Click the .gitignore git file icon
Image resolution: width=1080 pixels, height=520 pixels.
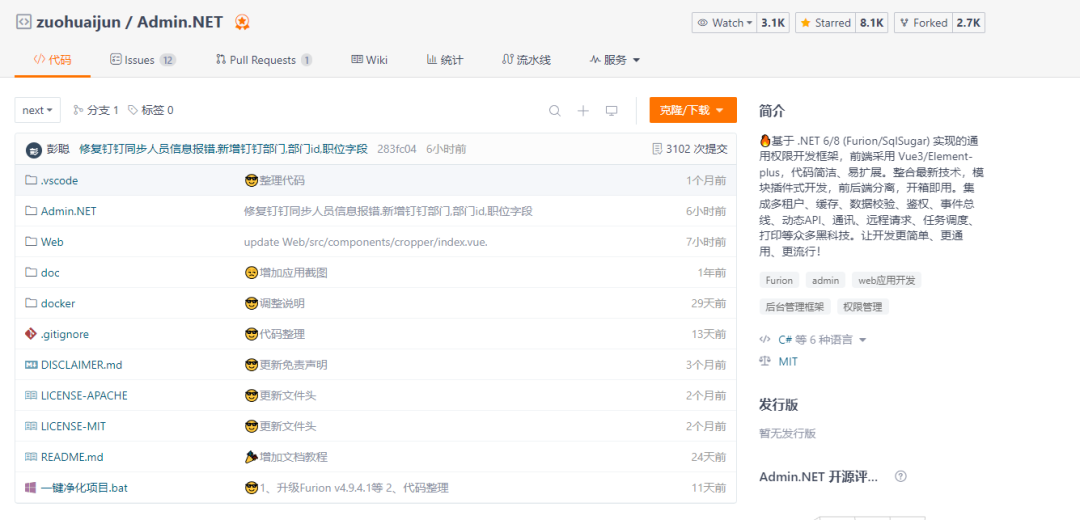(30, 334)
